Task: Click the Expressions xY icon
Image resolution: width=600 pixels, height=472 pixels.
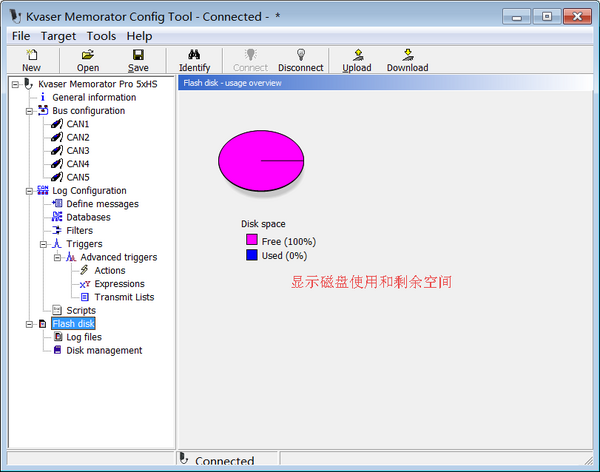Action: tap(85, 284)
